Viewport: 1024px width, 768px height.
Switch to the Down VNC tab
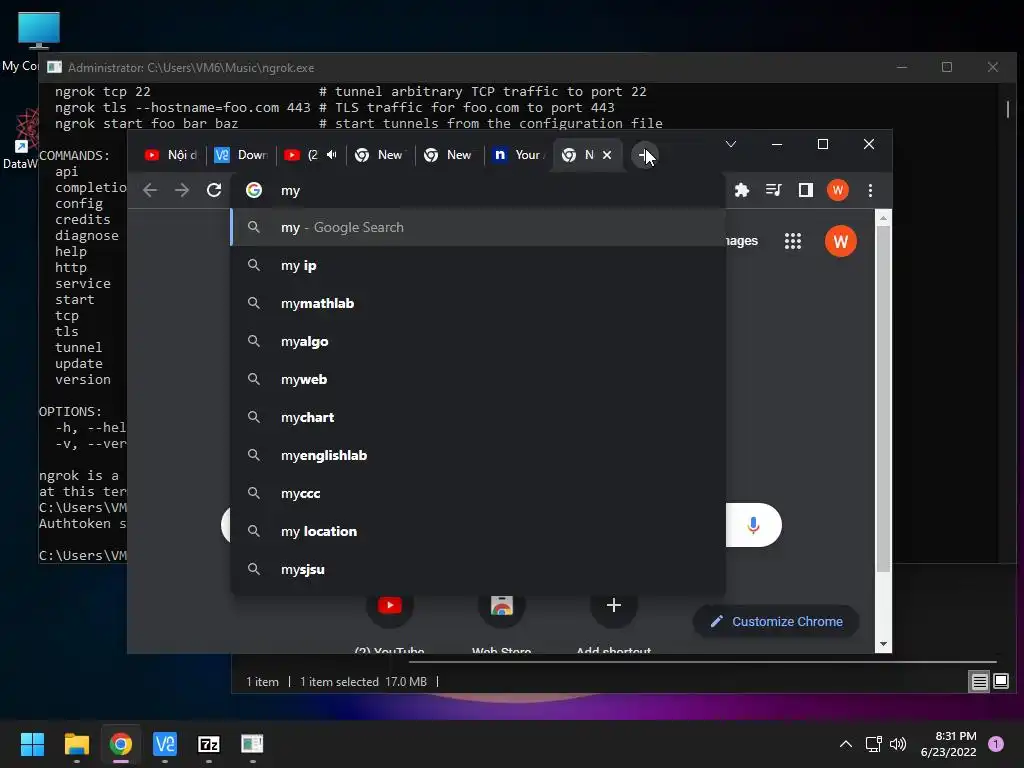coord(241,155)
